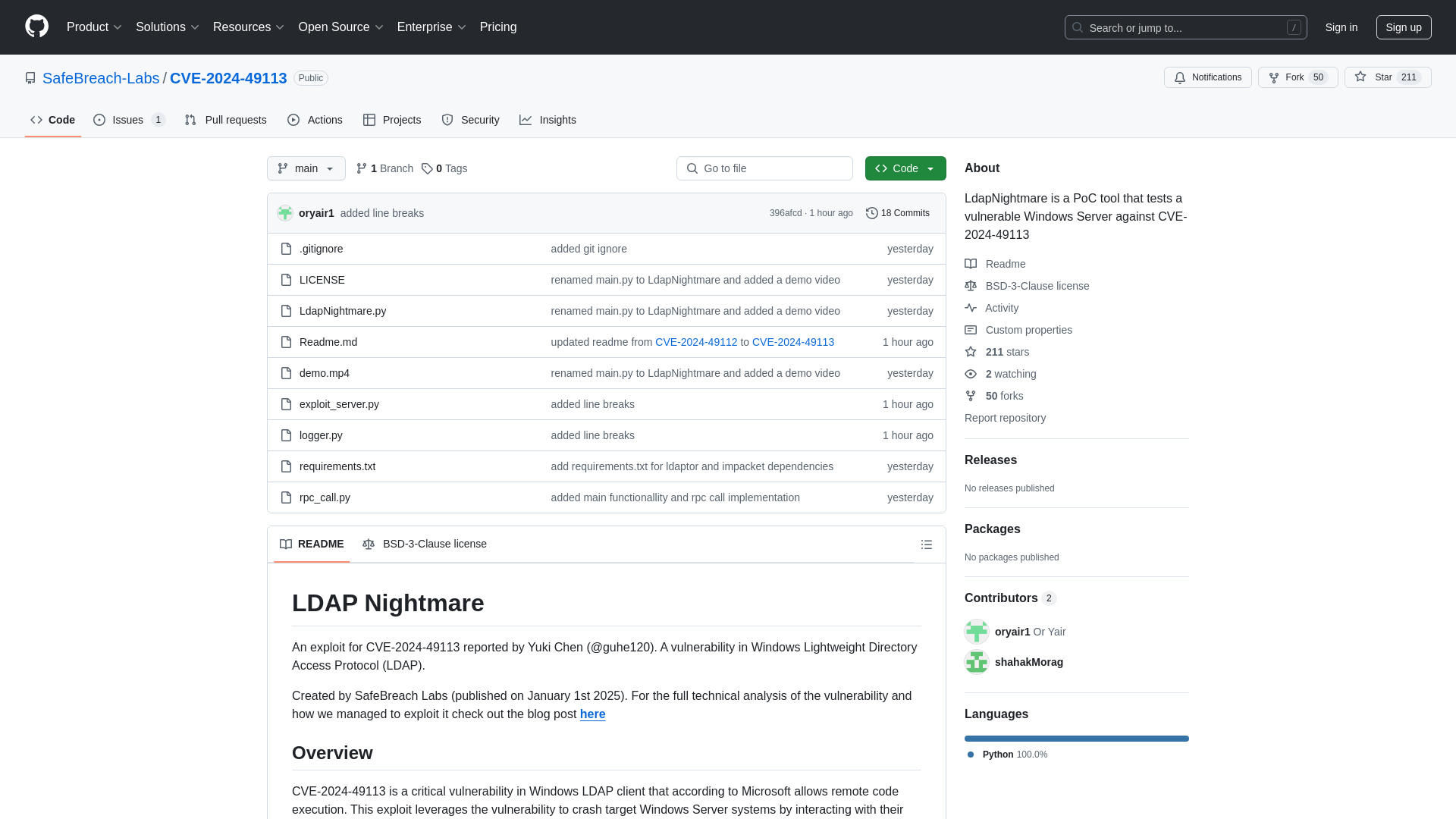Open the CVE-2024-49113 repository link

tap(228, 78)
